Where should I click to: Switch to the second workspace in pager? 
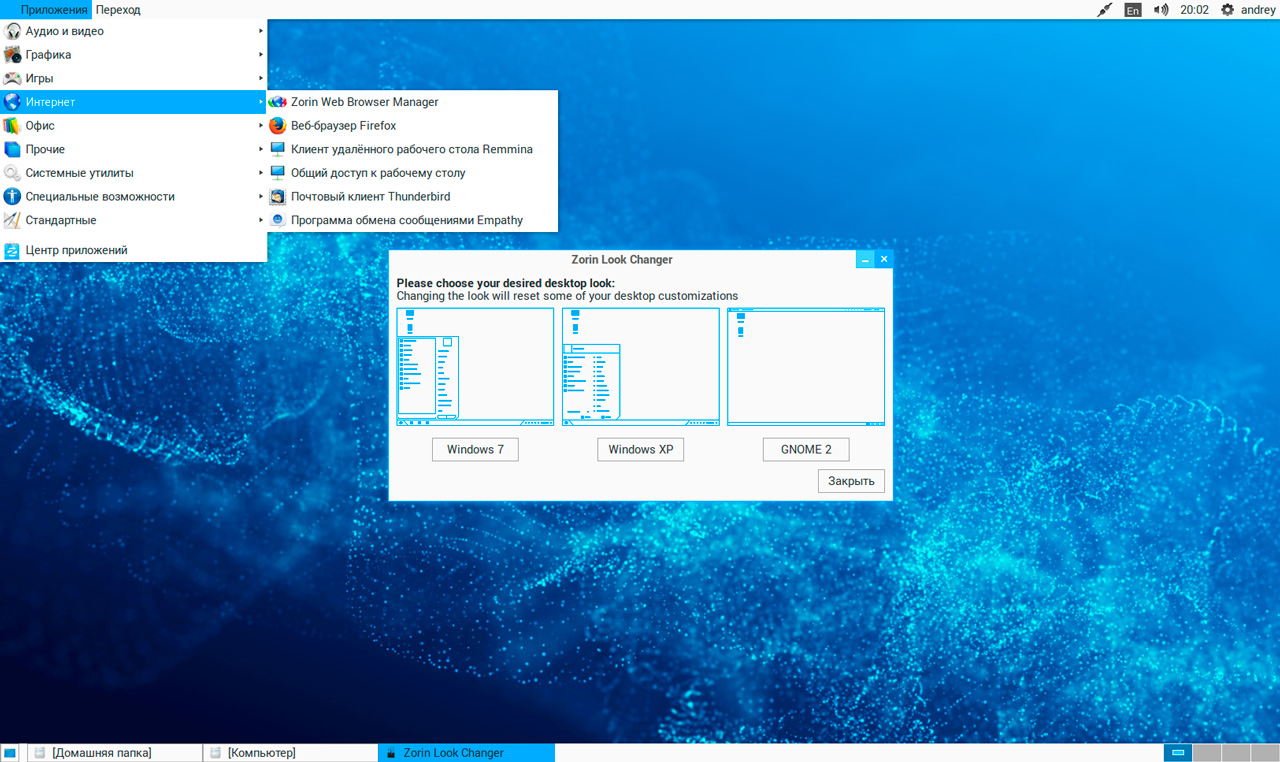(x=1207, y=753)
